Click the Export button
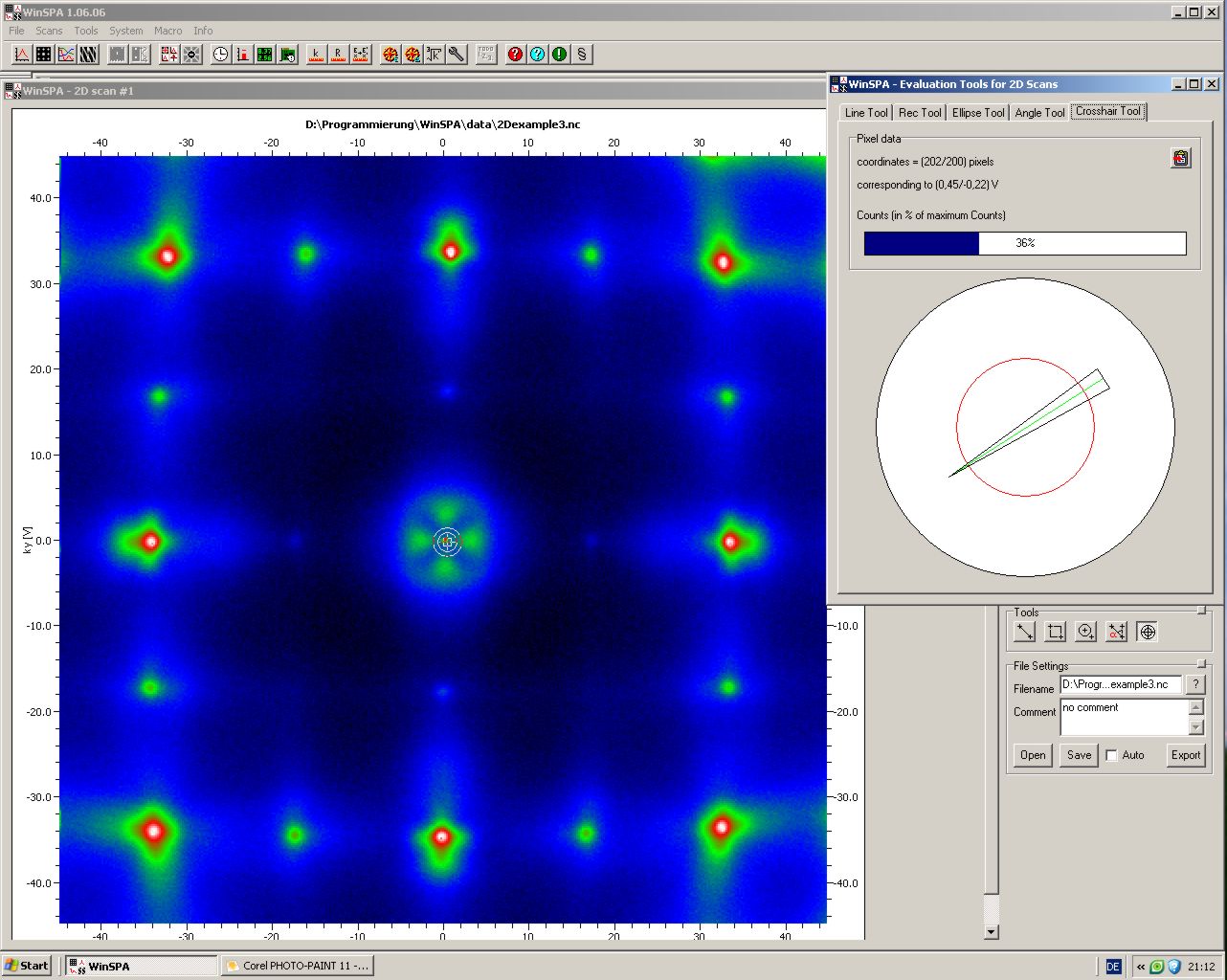The image size is (1227, 980). (x=1185, y=755)
